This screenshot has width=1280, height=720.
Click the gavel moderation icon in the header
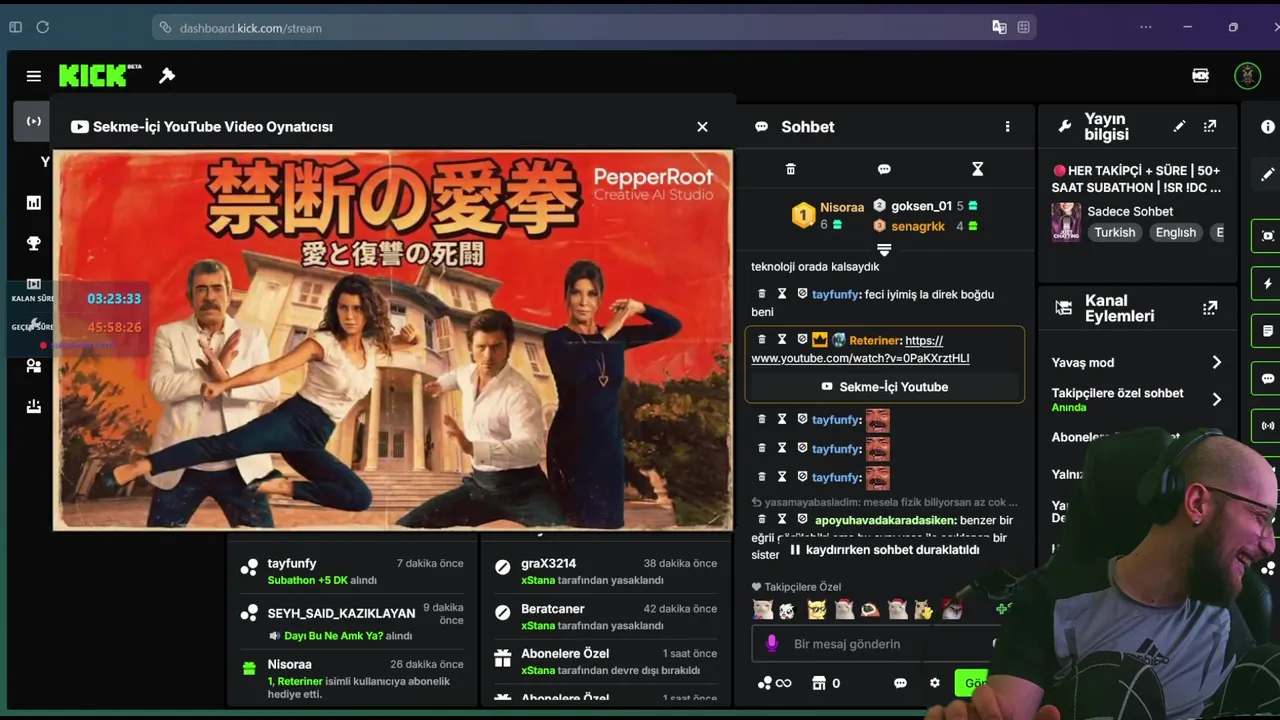(167, 76)
